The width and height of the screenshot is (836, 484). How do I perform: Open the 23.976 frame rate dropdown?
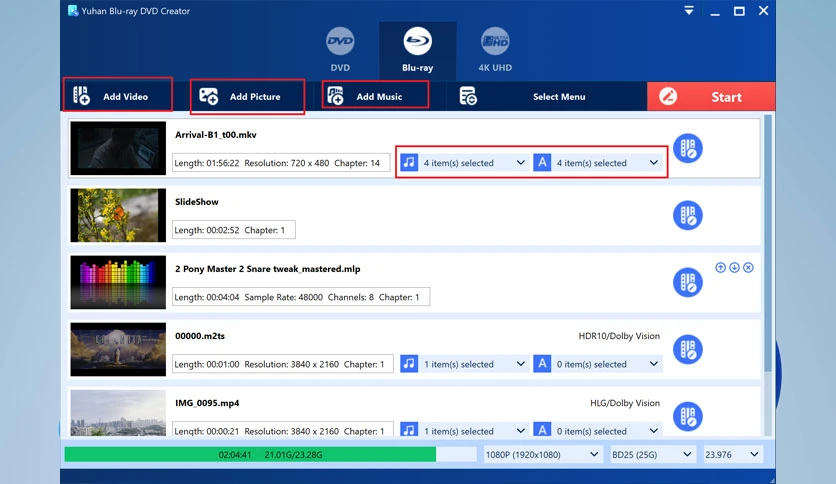pyautogui.click(x=732, y=455)
